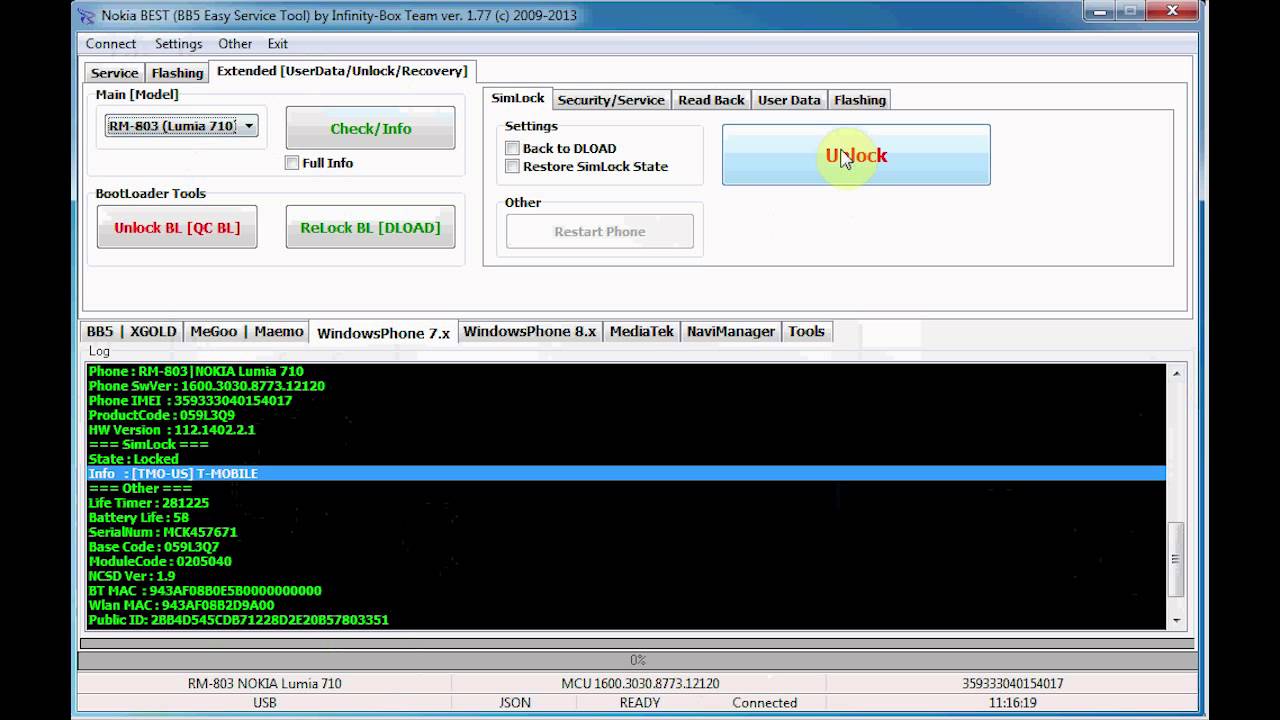Viewport: 1280px width, 720px height.
Task: Select the WindowsPhone 7.x tab
Action: coord(383,332)
